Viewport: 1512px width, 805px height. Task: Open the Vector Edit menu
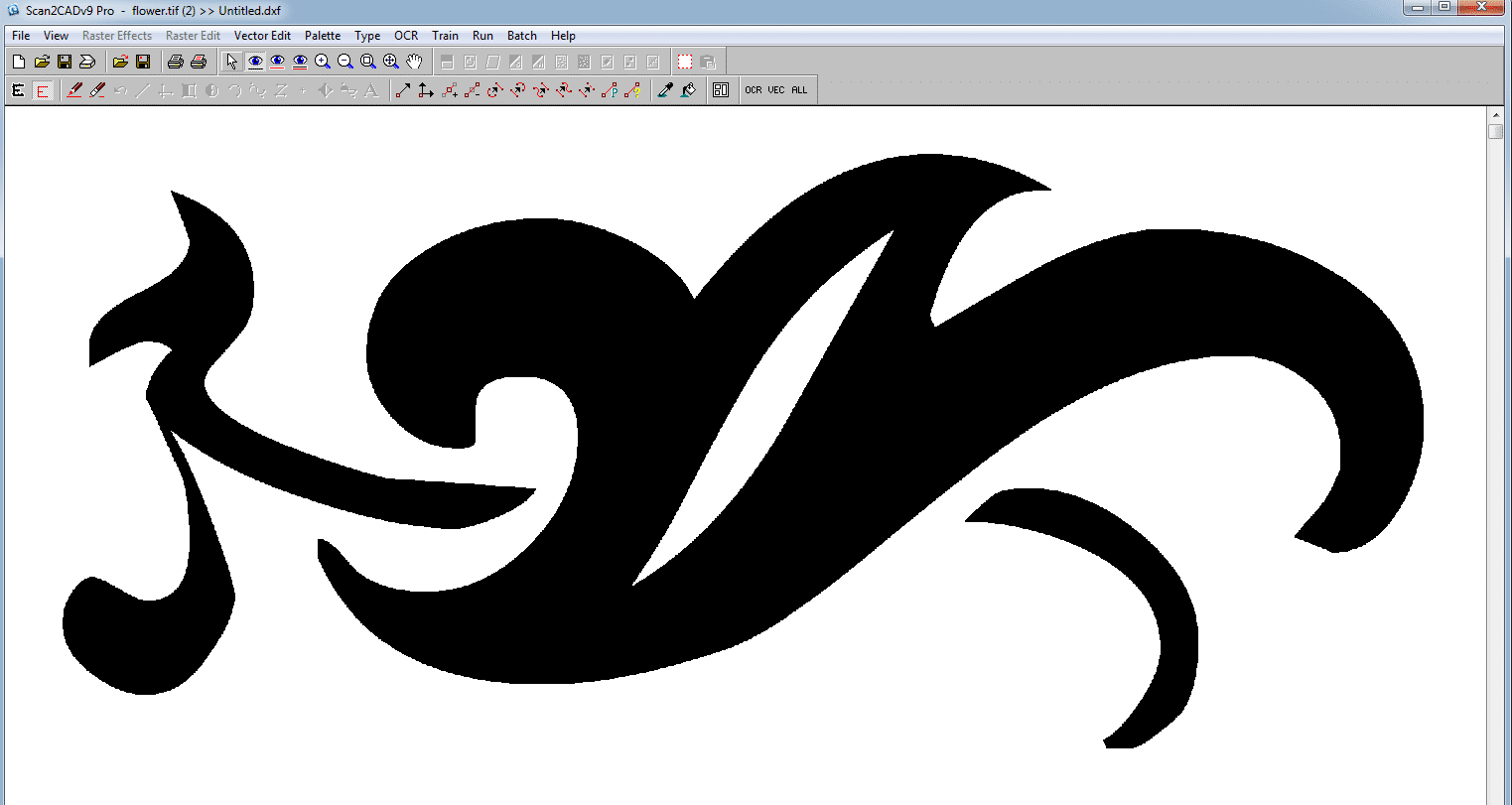point(262,35)
